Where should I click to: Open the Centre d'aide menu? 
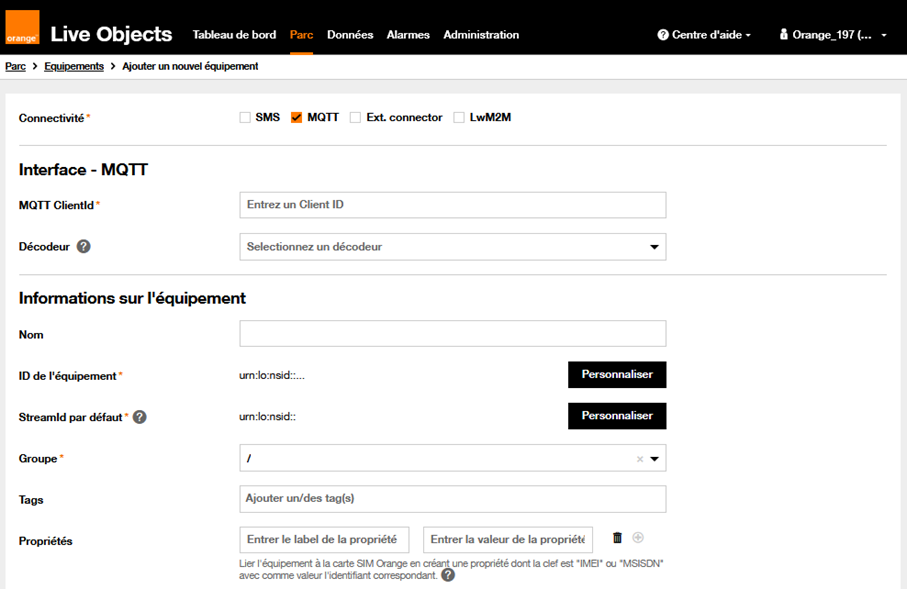704,35
